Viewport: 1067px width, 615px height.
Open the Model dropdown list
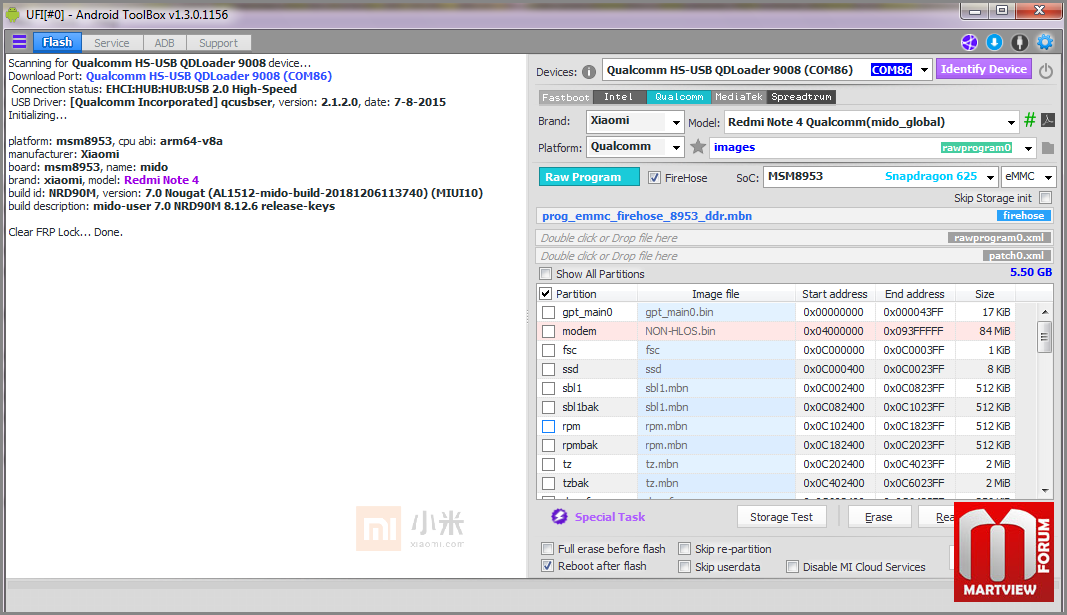[x=1011, y=122]
